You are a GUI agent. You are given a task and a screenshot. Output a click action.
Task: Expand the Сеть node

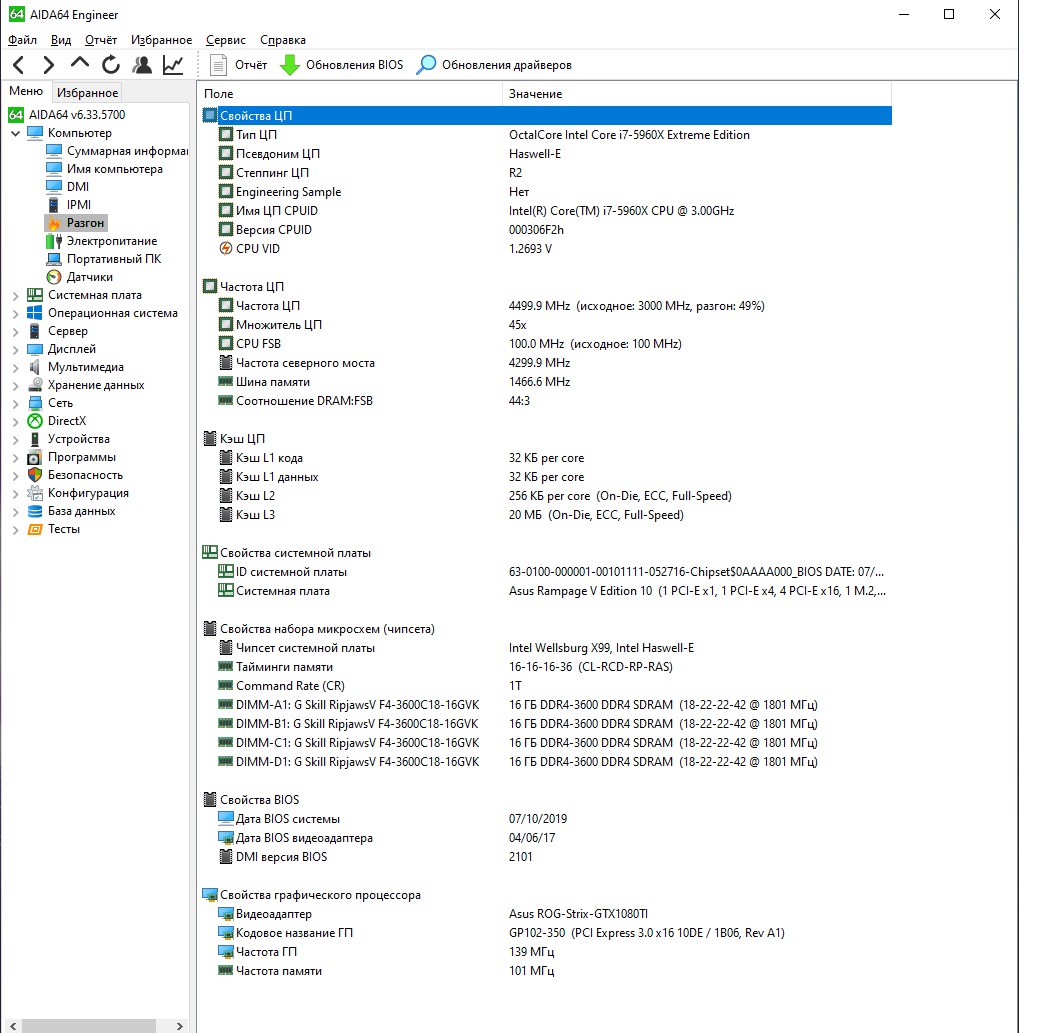15,403
